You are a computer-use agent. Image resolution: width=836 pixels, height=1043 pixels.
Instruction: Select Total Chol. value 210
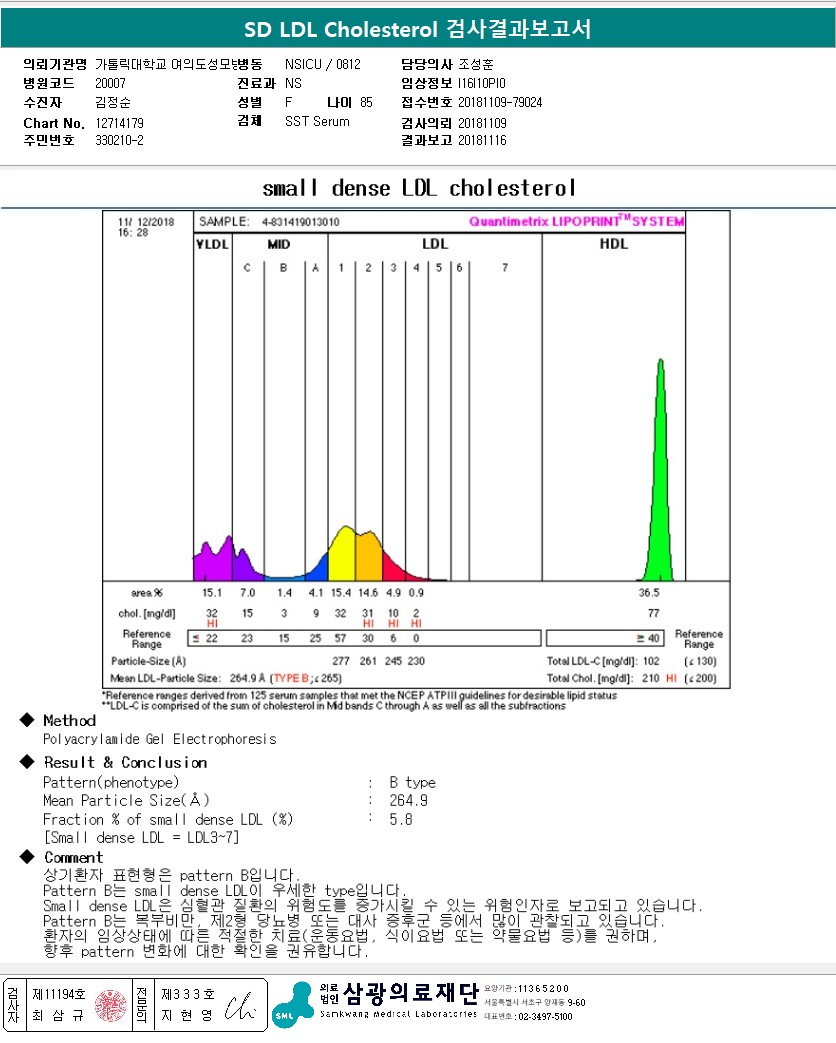(x=651, y=678)
